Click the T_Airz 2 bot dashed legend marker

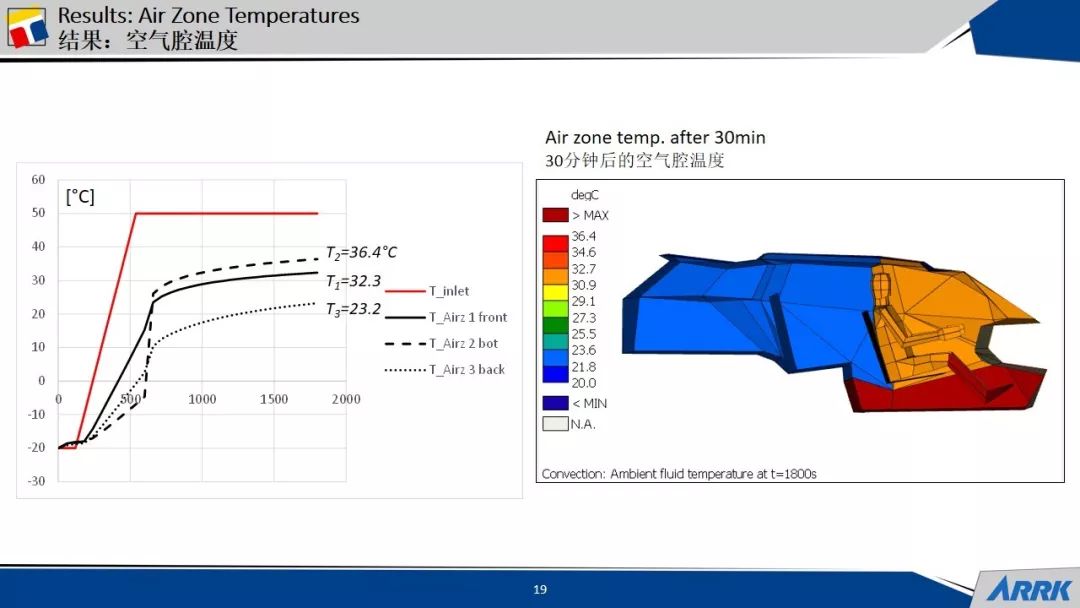click(404, 343)
